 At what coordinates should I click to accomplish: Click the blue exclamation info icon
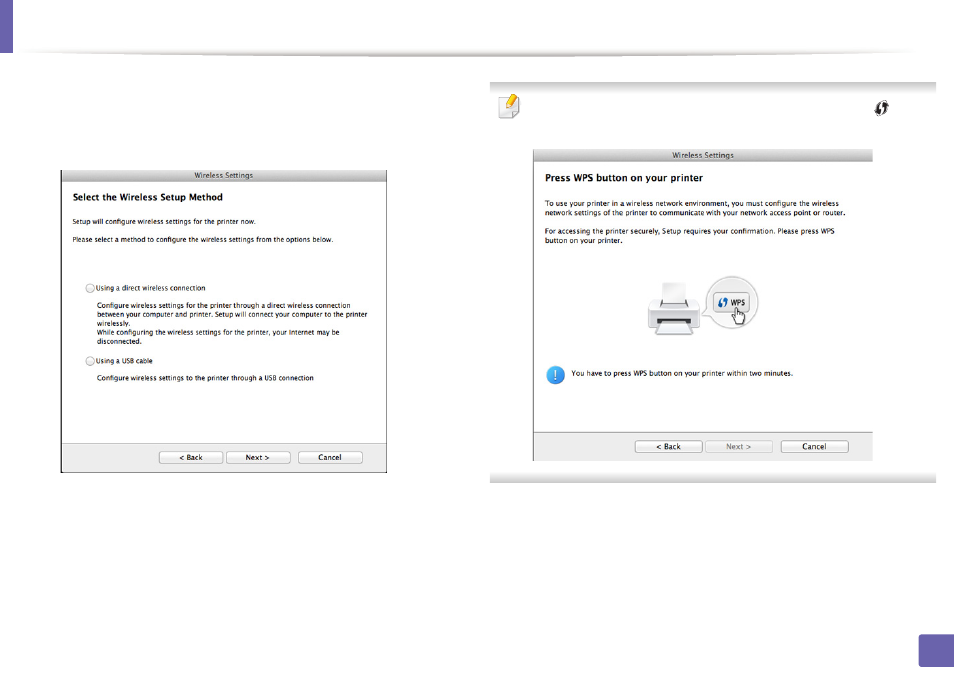click(x=555, y=374)
